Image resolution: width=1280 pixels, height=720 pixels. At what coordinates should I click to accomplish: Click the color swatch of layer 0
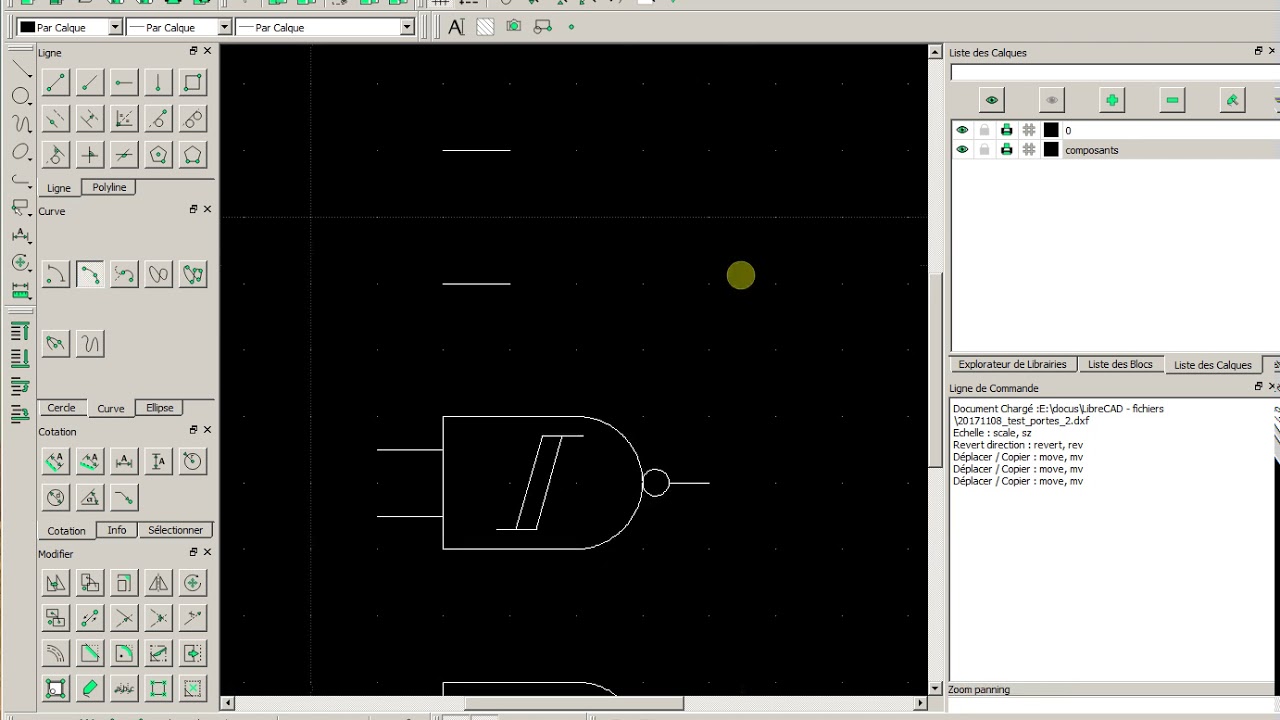coord(1051,130)
